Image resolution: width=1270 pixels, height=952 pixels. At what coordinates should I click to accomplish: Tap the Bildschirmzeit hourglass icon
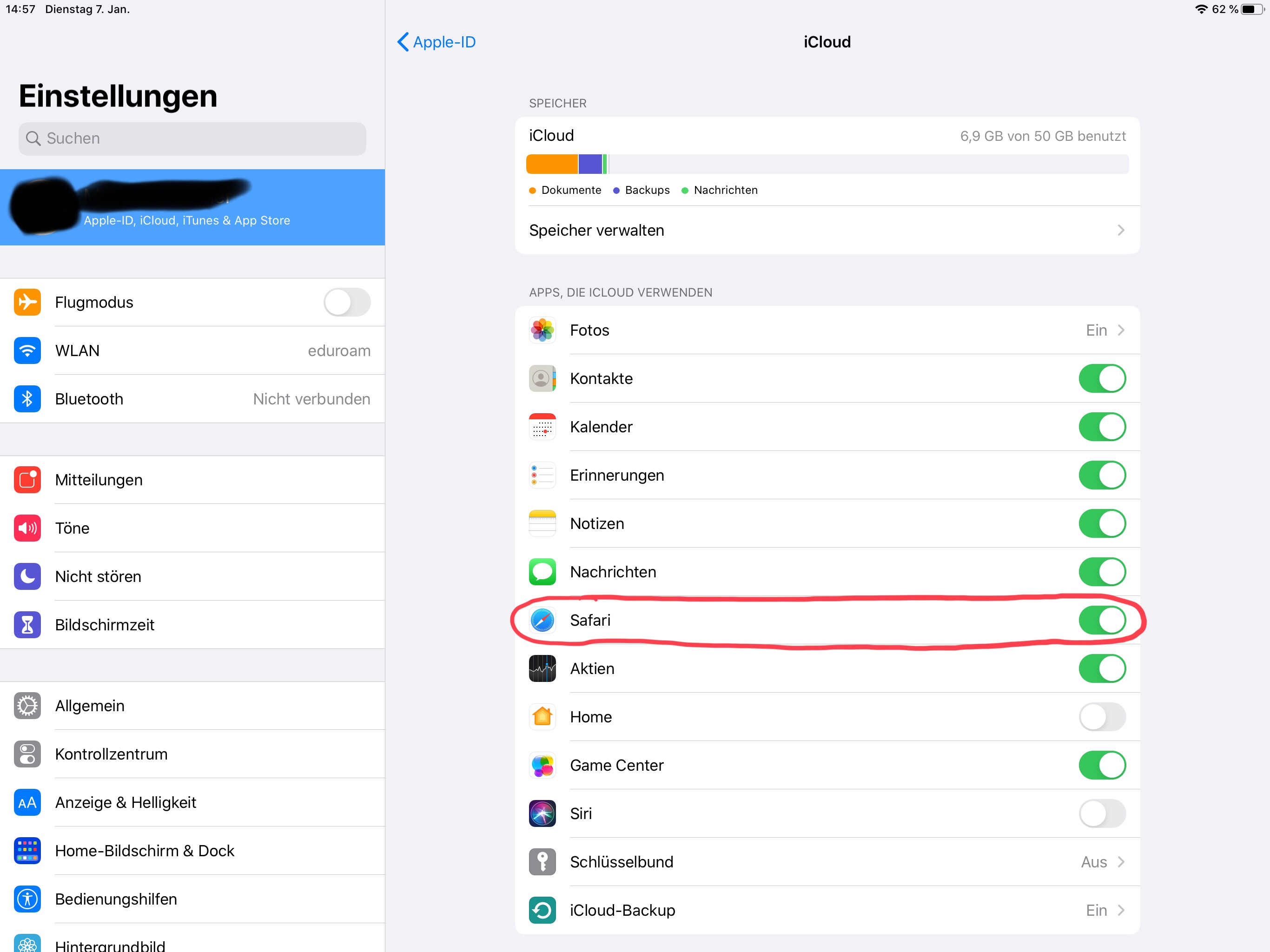(27, 625)
